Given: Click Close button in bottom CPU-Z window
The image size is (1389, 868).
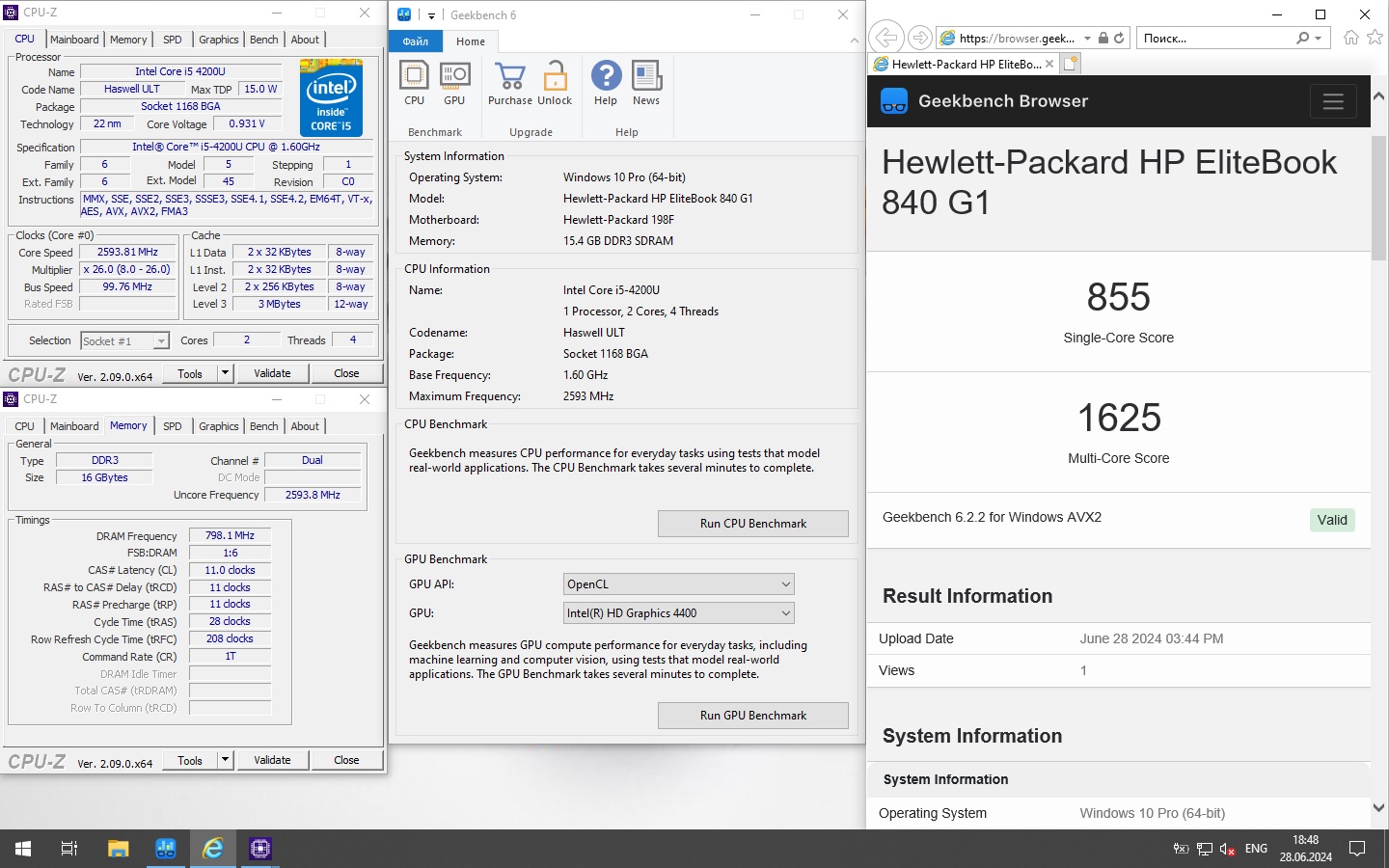Looking at the screenshot, I should 346,760.
